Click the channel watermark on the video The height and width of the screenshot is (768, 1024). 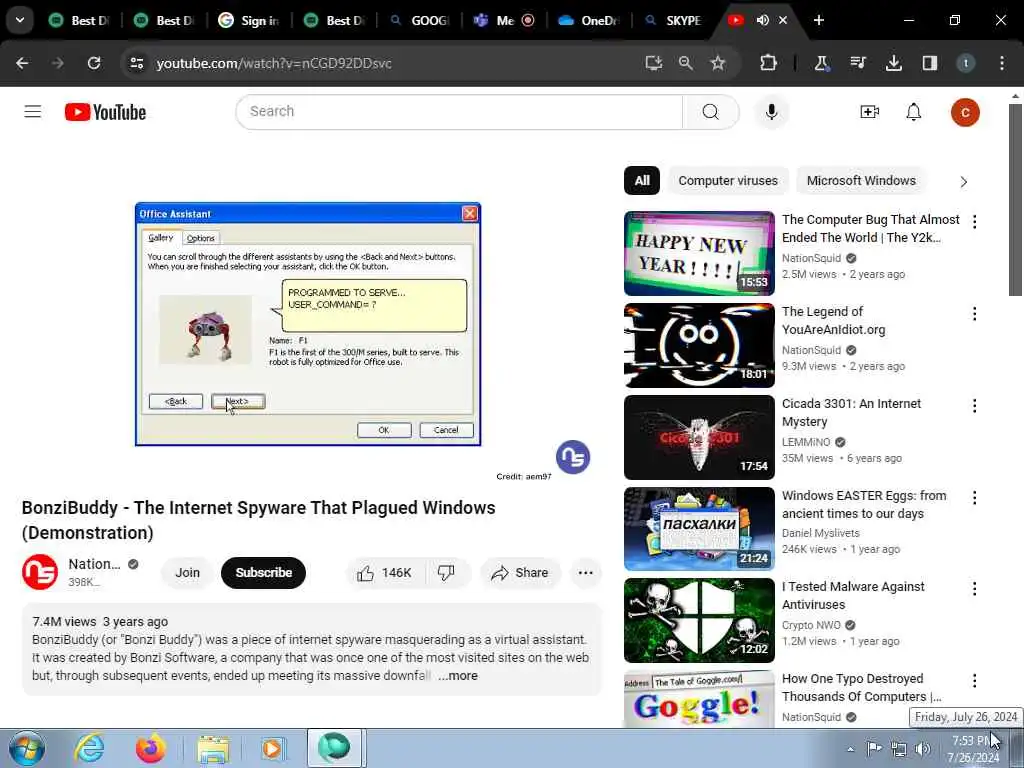[573, 456]
